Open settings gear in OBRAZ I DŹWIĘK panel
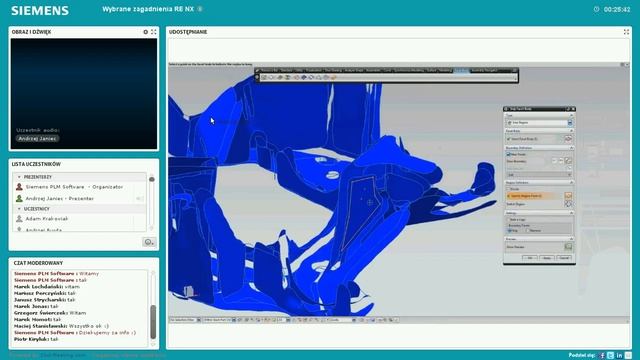640x360 pixels. pos(146,32)
